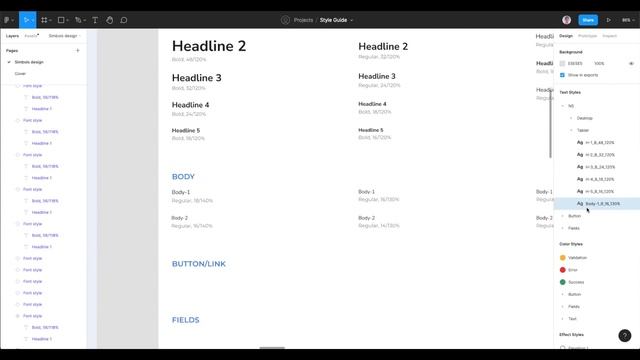Select the Hand tool
Screen dimensions: 640x360
coord(109,20)
